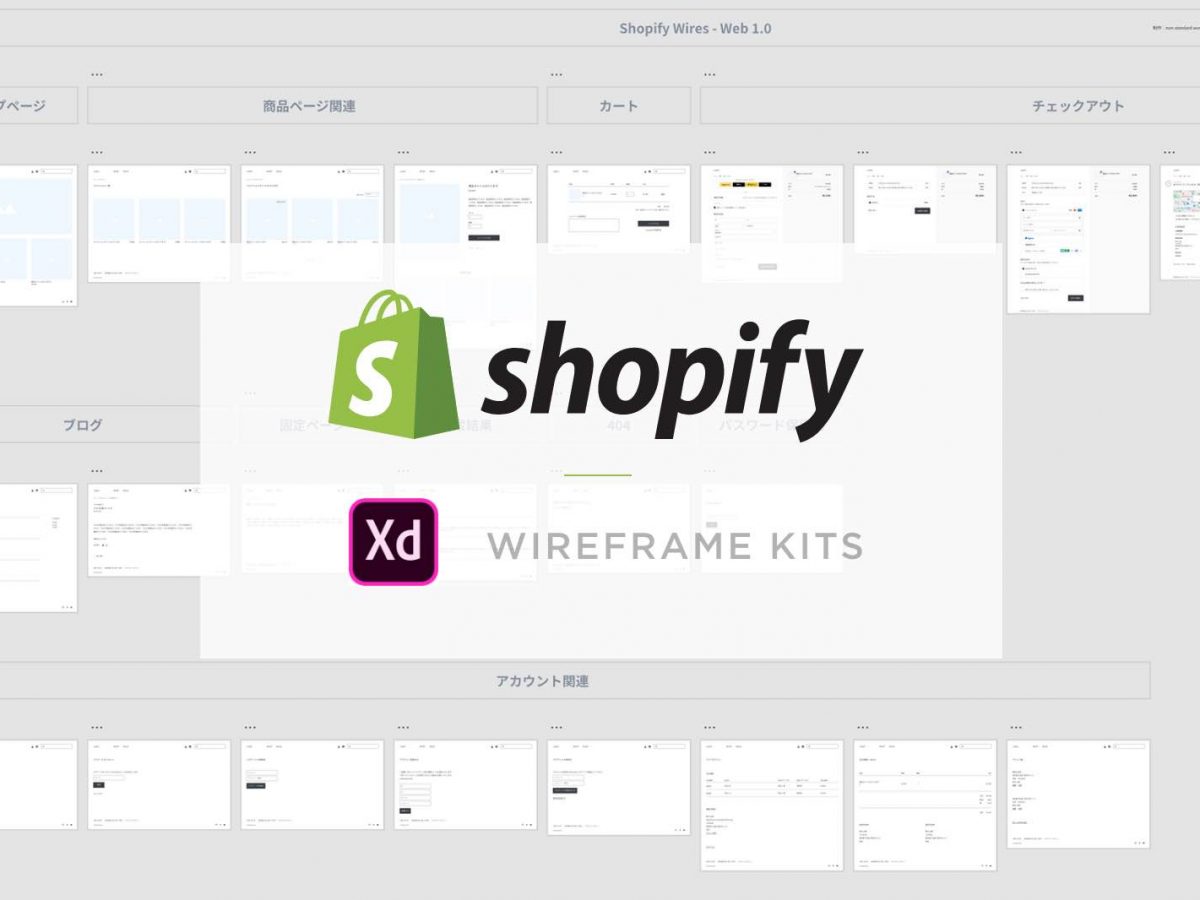Click the WIREFRAME KITS text

tap(674, 546)
